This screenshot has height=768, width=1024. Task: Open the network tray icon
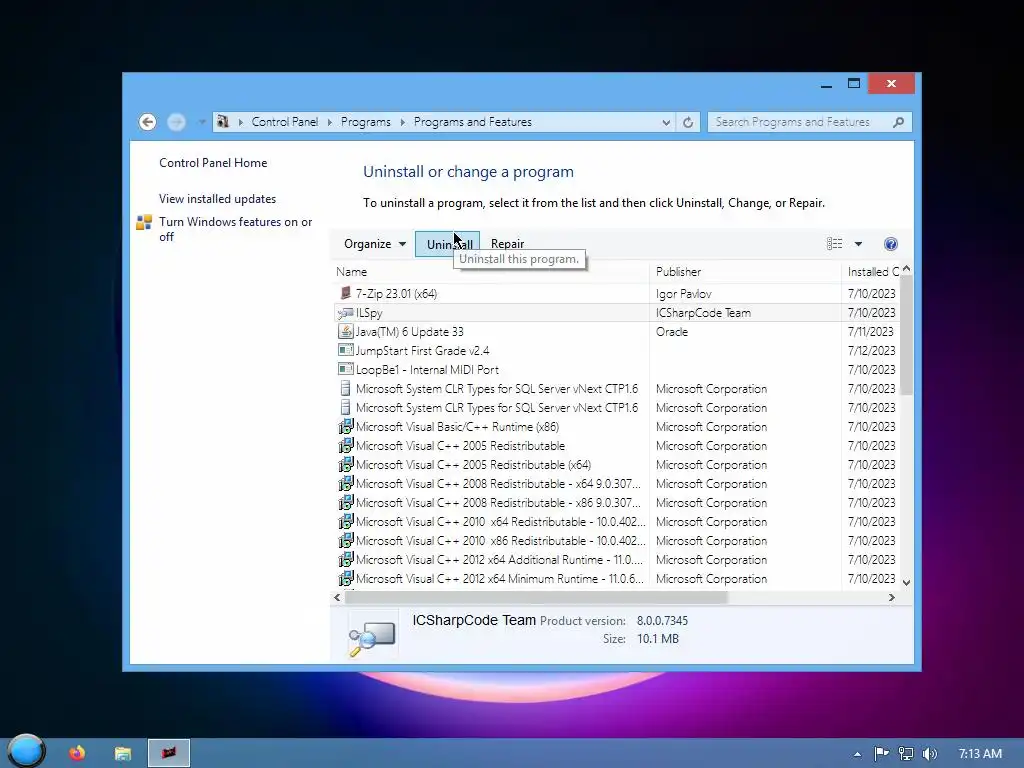coord(906,754)
